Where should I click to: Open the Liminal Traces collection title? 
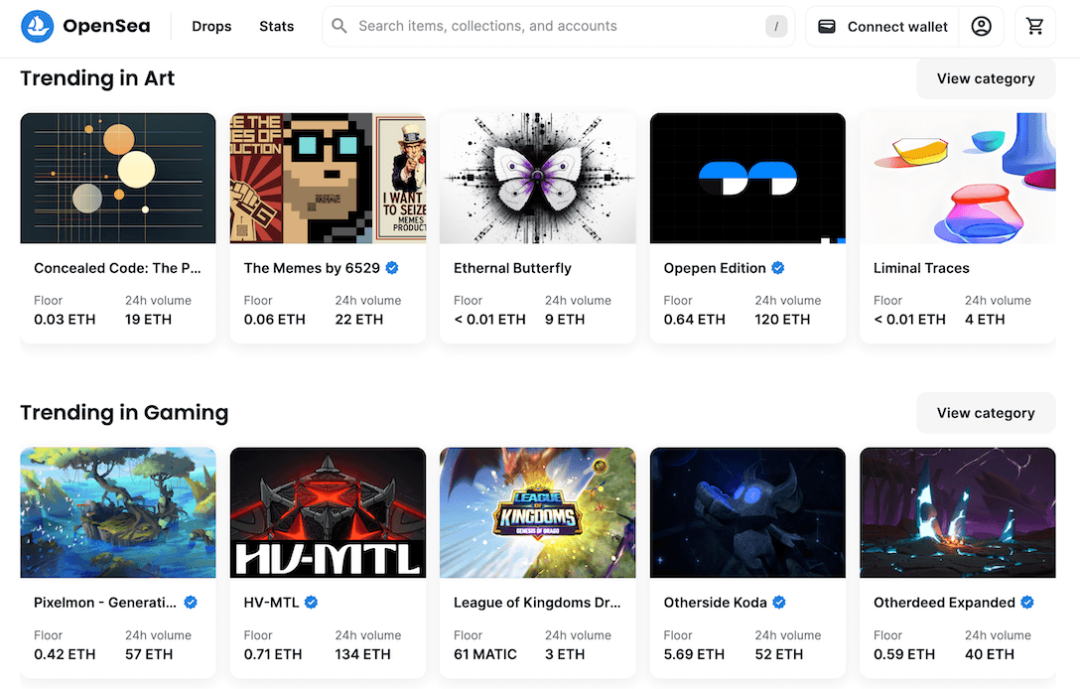pyautogui.click(x=921, y=268)
